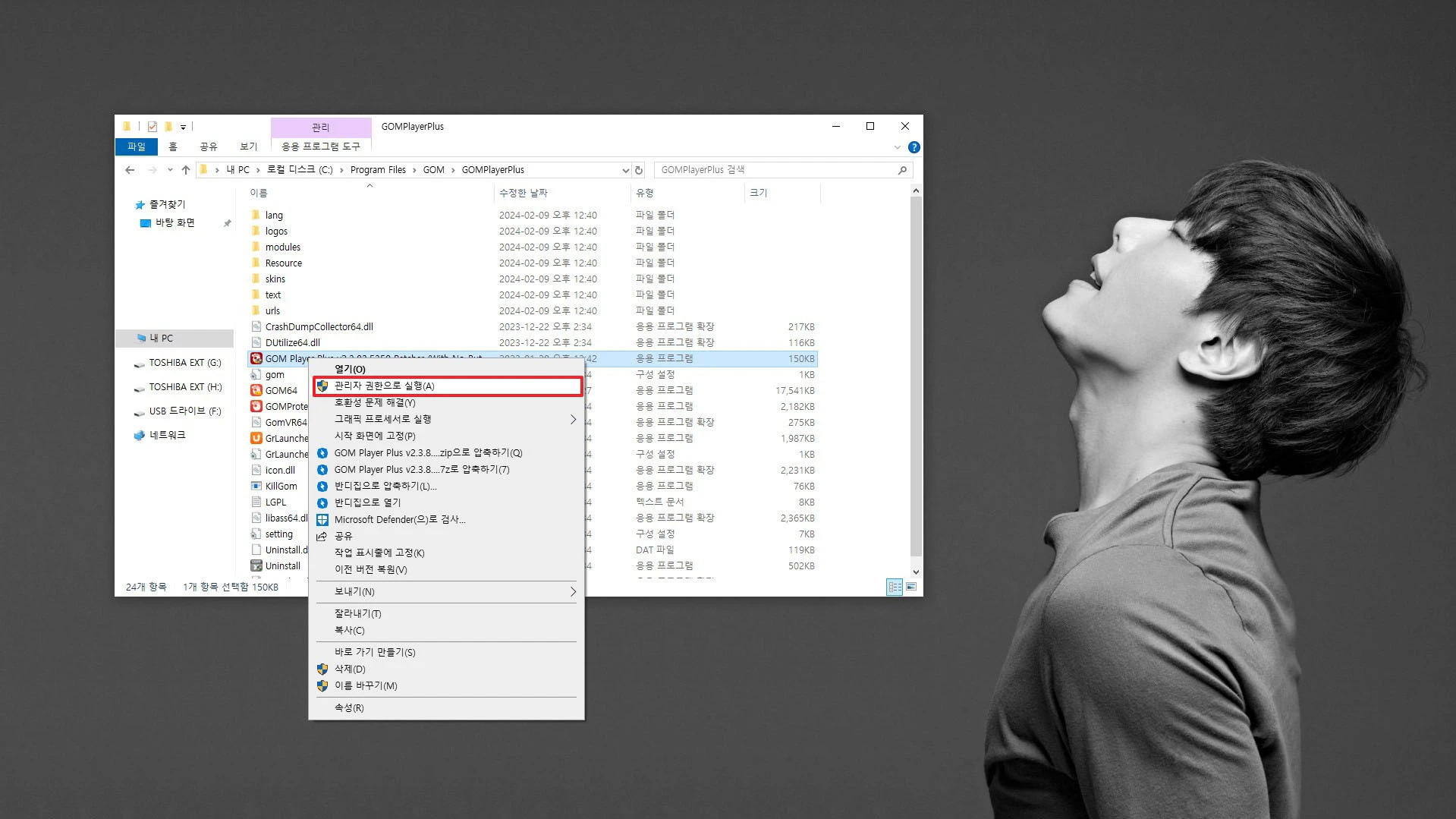The height and width of the screenshot is (819, 1456).
Task: Click Defender icon in context menu
Action: [322, 519]
